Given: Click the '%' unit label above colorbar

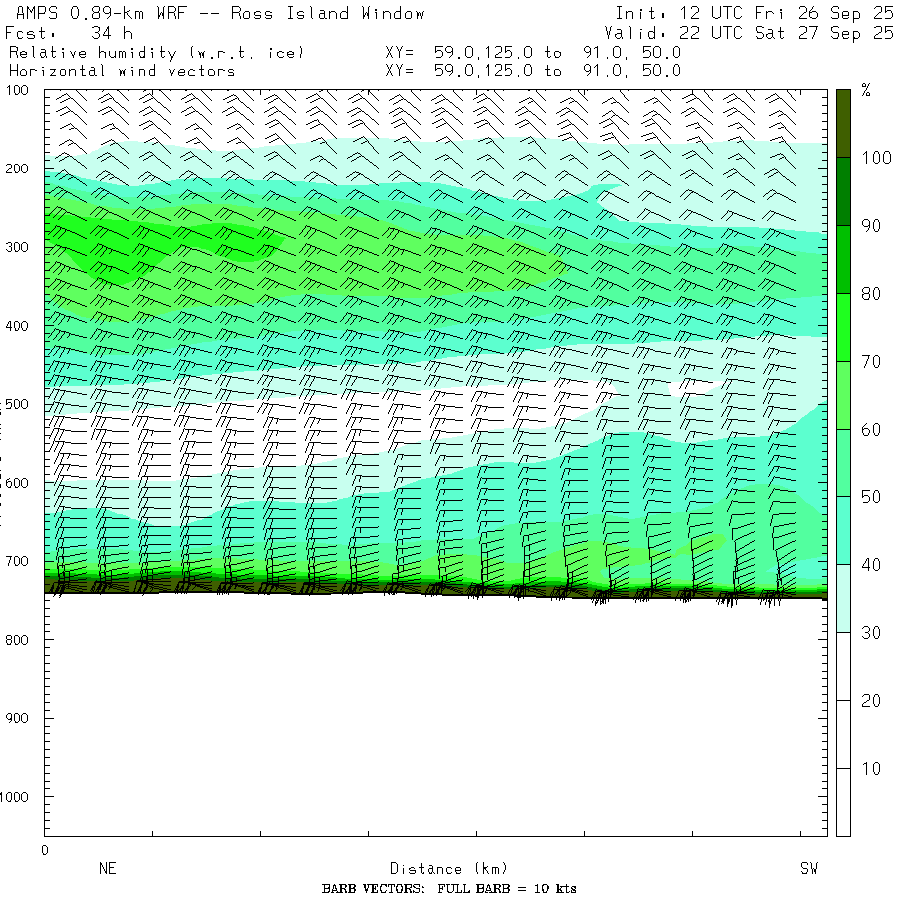Looking at the screenshot, I should tap(866, 90).
